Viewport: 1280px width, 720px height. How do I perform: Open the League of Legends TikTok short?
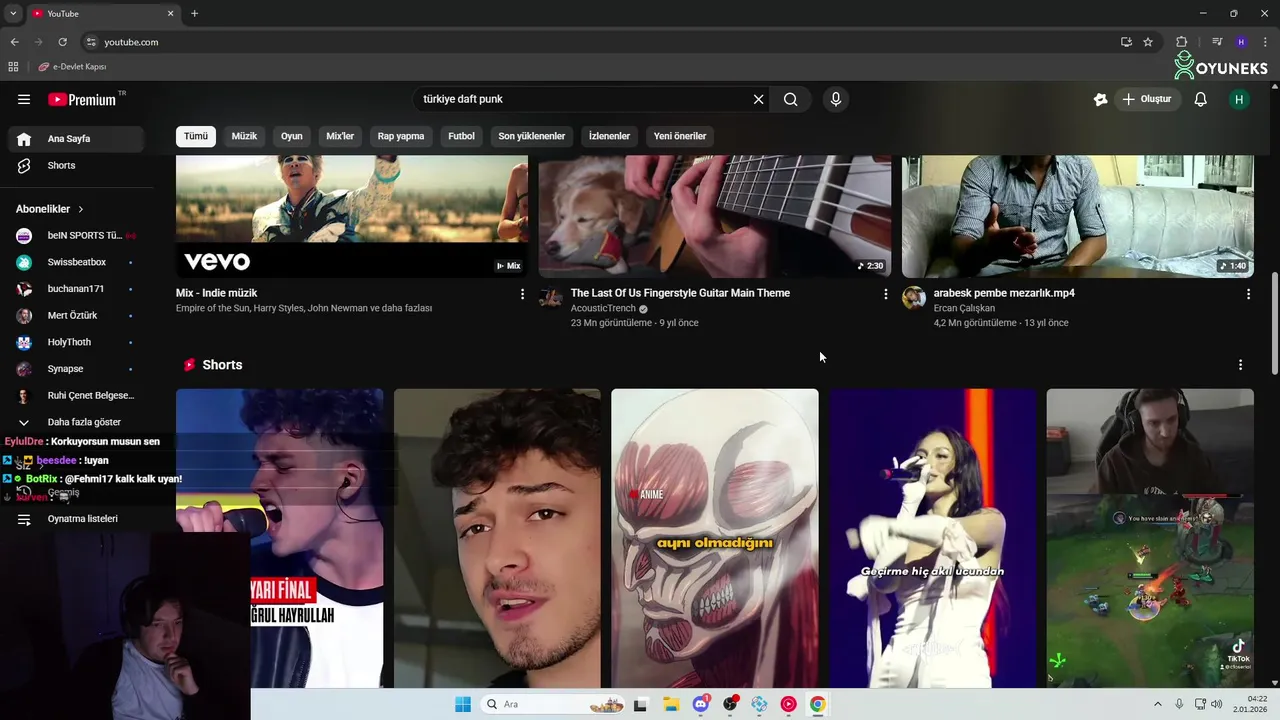click(x=1150, y=538)
